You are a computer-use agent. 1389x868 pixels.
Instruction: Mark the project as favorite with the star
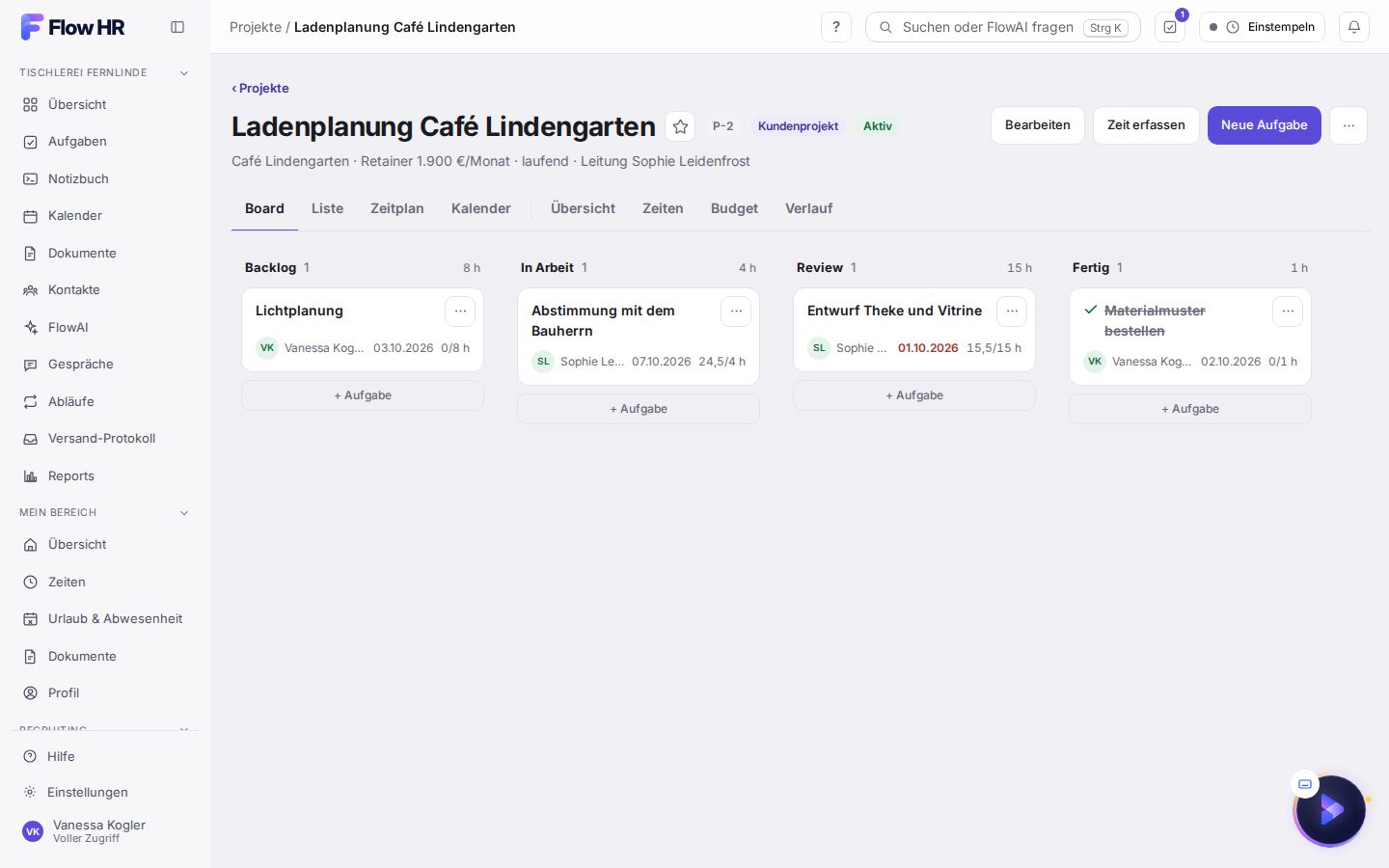click(680, 126)
